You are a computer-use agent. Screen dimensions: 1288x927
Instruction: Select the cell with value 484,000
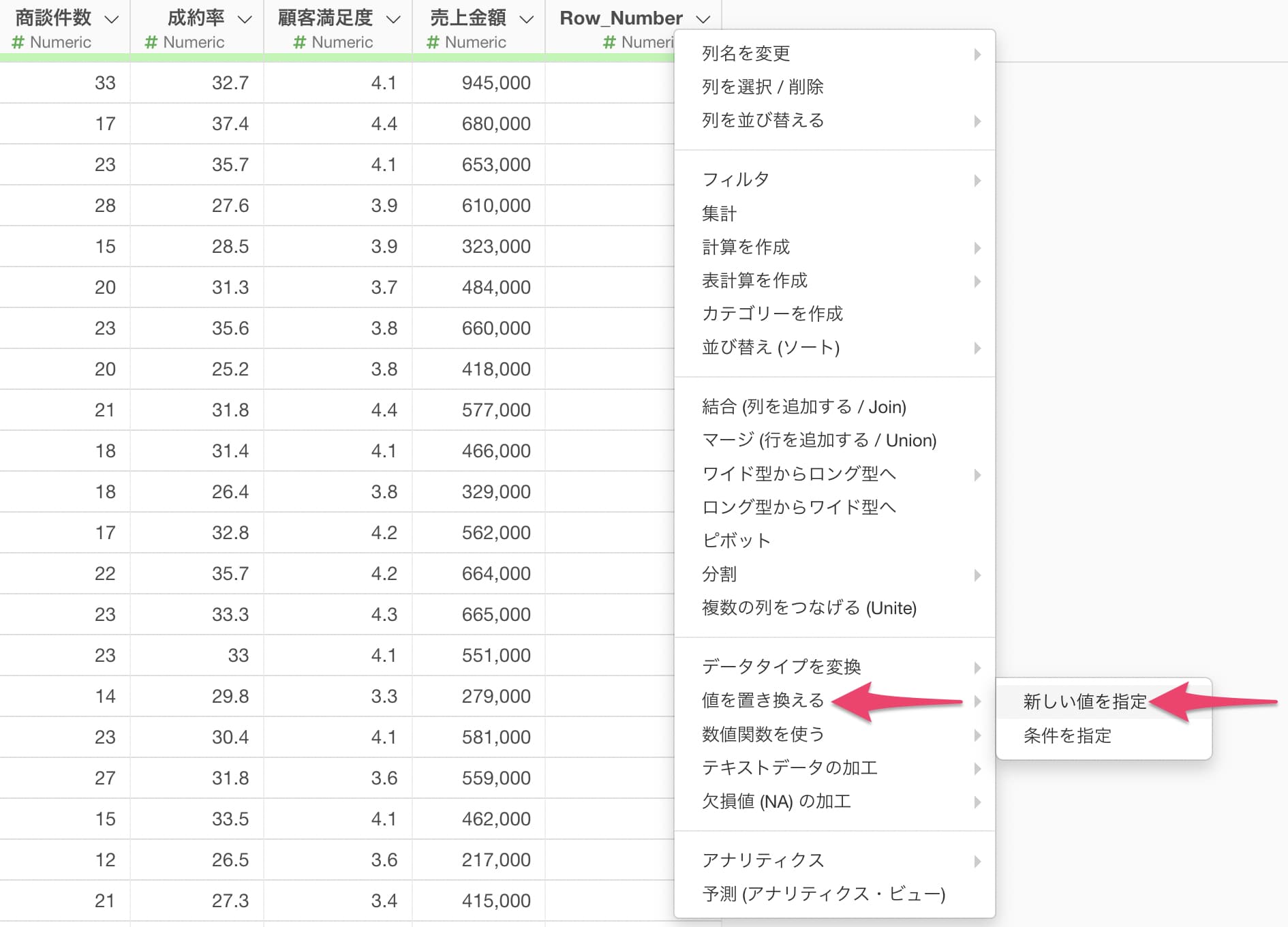click(x=478, y=288)
